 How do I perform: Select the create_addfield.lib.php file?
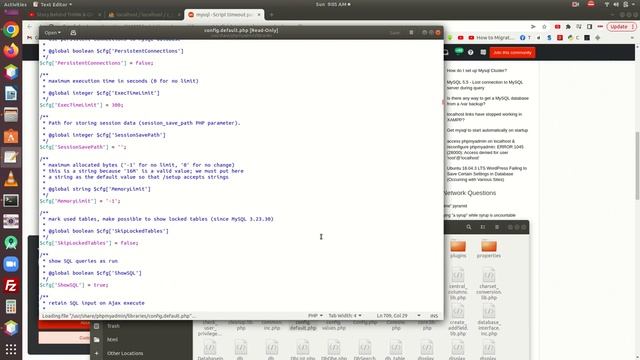tap(458, 320)
